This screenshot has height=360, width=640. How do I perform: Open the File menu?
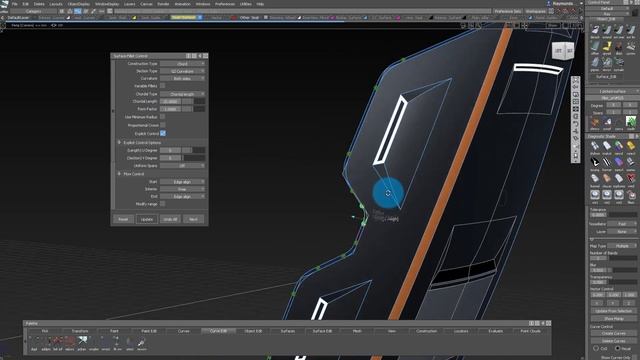pos(15,4)
